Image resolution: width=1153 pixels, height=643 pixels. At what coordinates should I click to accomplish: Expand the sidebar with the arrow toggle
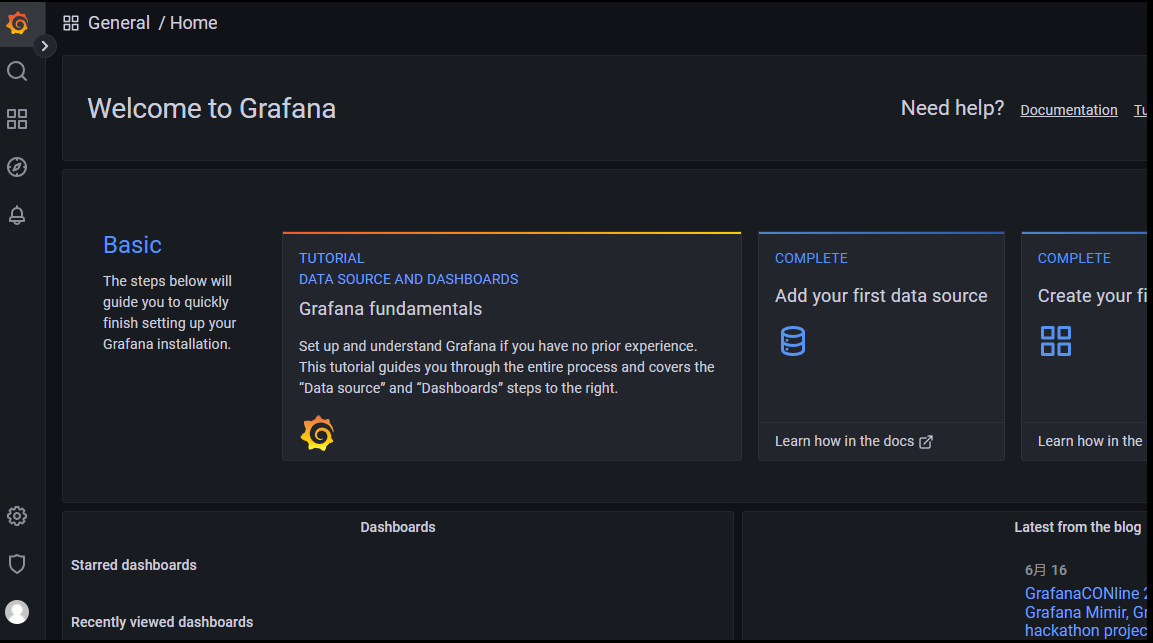[x=45, y=46]
